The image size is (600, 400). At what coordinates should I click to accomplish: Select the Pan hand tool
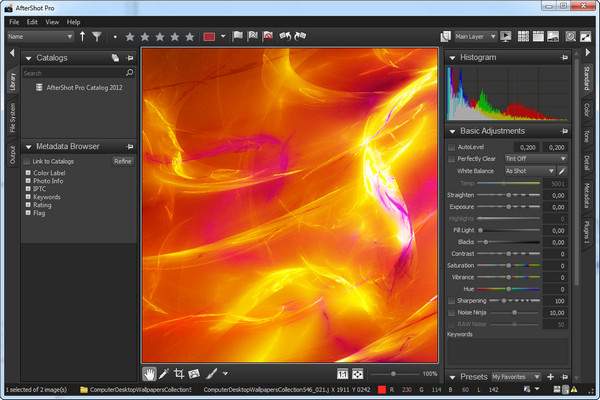tap(149, 374)
